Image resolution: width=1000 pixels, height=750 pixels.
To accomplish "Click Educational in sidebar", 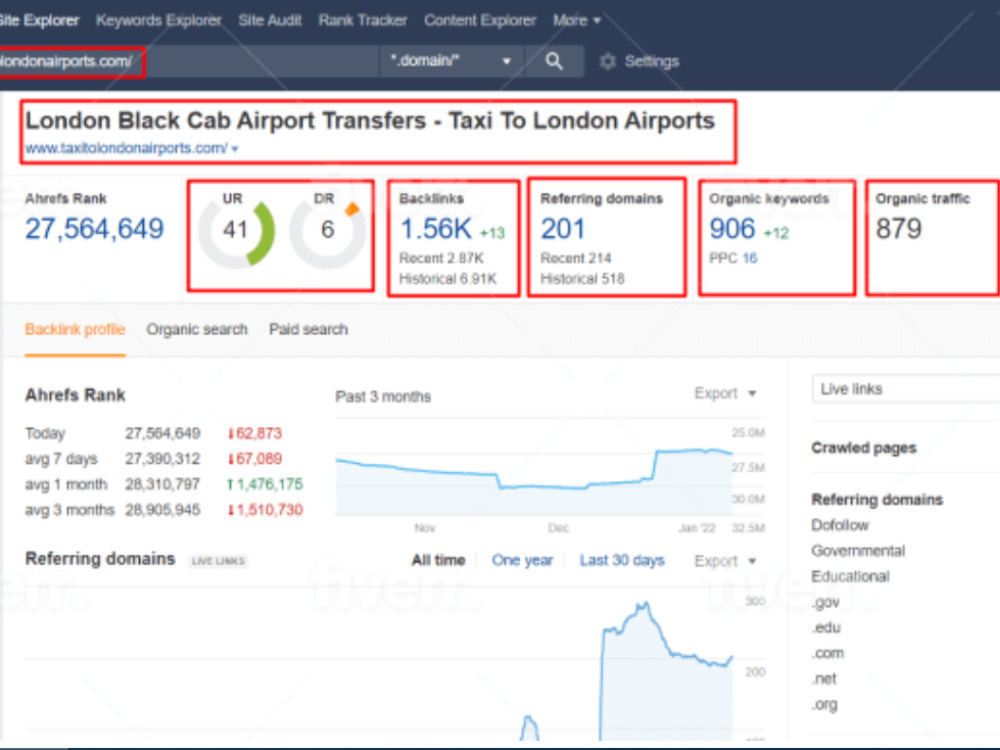I will [850, 577].
